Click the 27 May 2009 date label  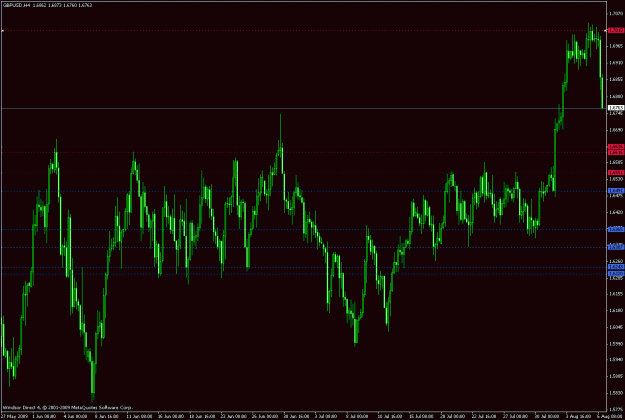[x=13, y=416]
